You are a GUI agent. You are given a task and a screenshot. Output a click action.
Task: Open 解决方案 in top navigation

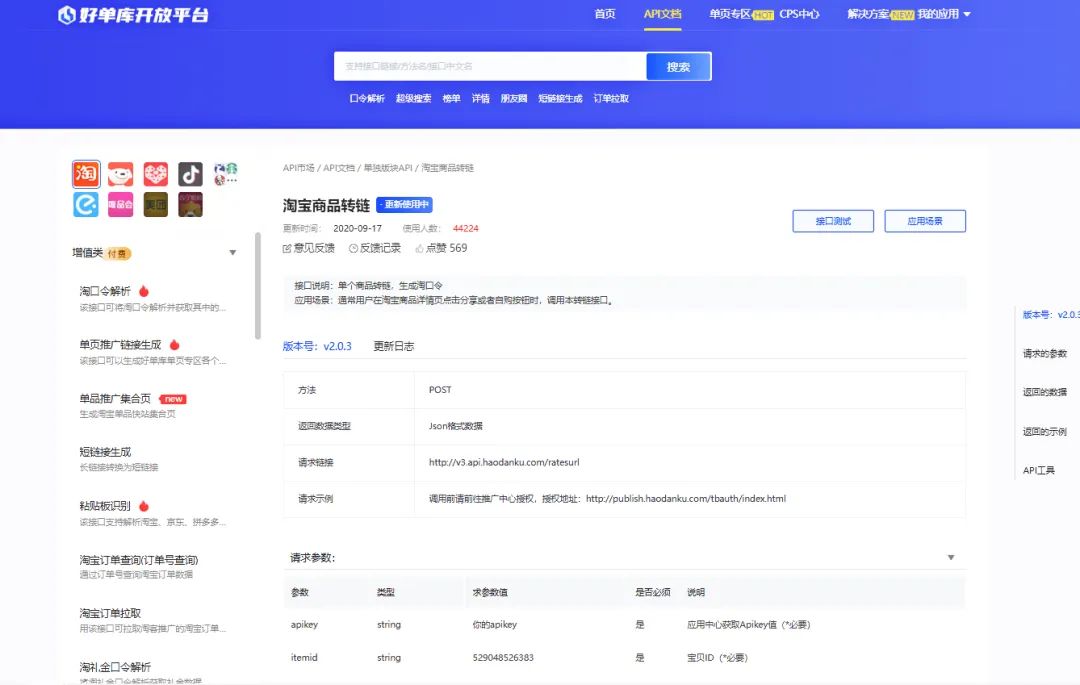[868, 14]
